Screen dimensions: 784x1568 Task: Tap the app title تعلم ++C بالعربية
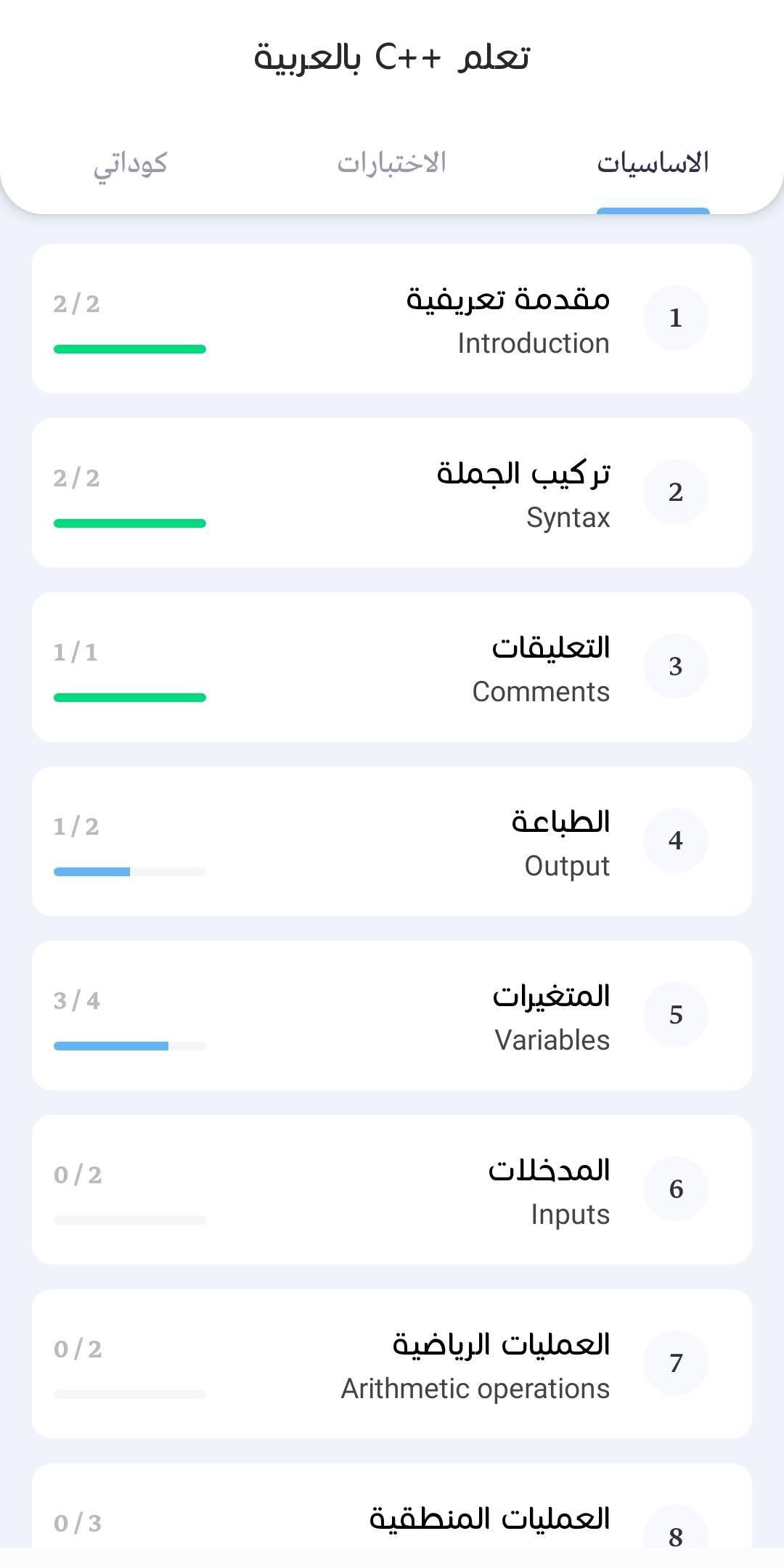click(x=392, y=58)
